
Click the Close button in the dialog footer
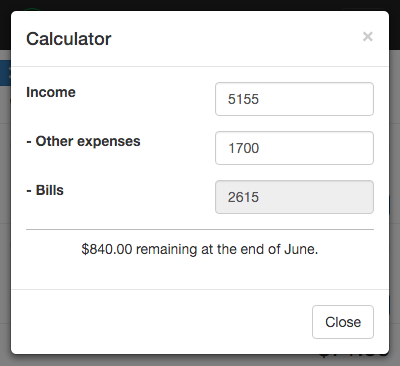pos(343,322)
